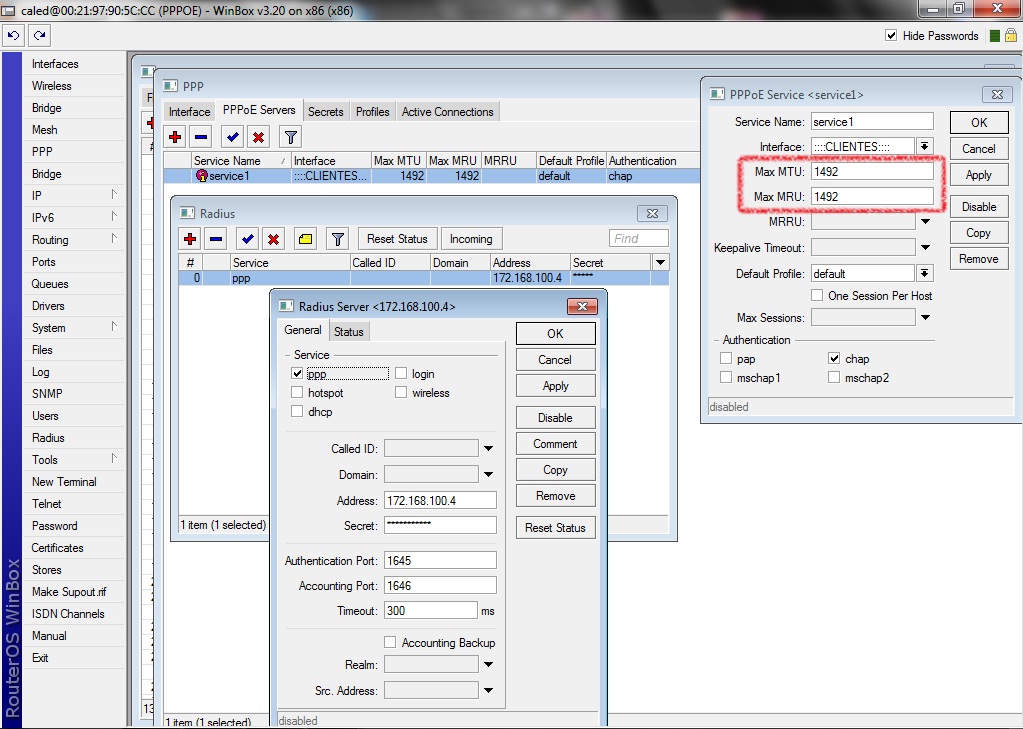Open the Default Profile dropdown
This screenshot has width=1023, height=729.
click(x=925, y=273)
